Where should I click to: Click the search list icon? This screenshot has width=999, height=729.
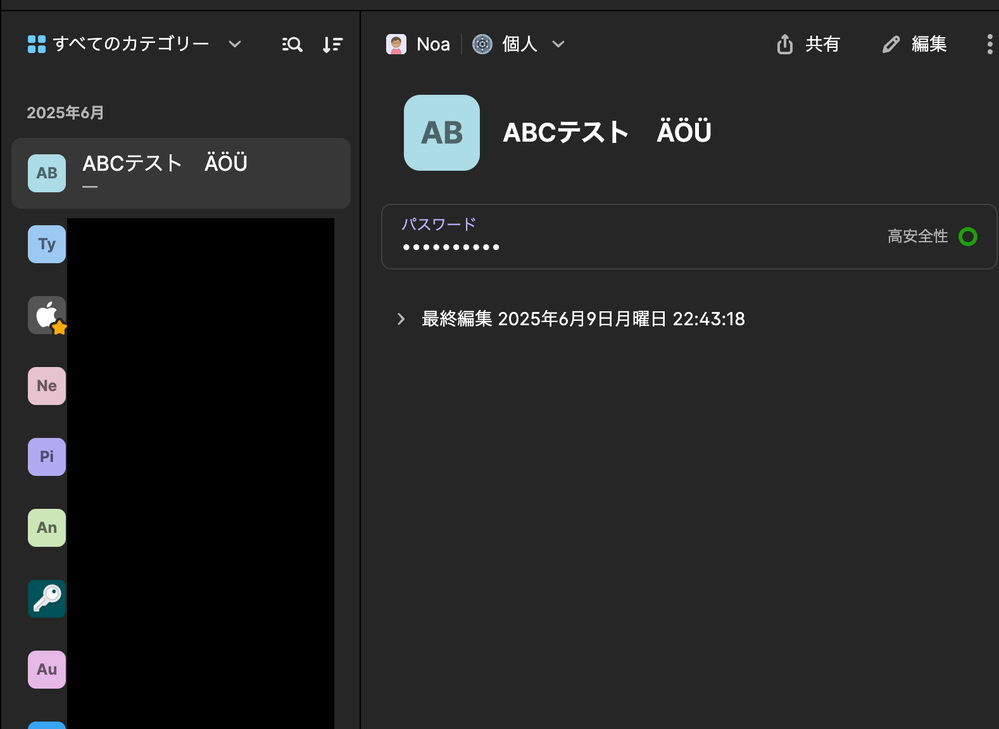[x=292, y=44]
